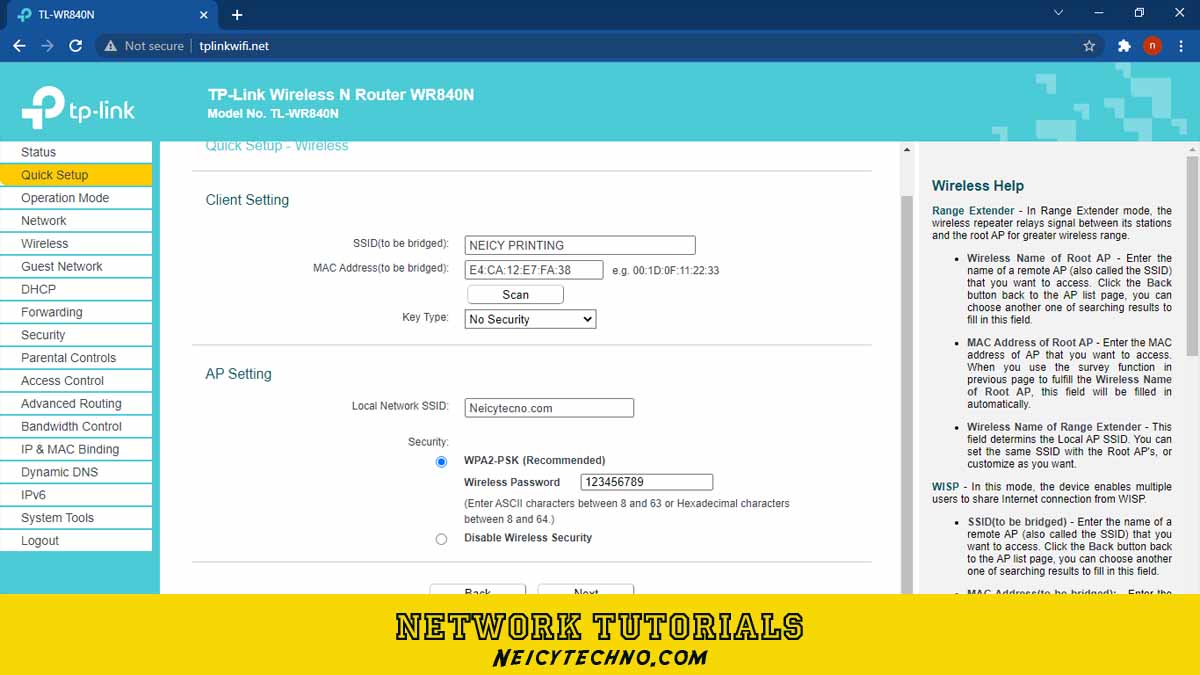Reload the page with the refresh icon
Viewport: 1200px width, 675px height.
point(75,46)
